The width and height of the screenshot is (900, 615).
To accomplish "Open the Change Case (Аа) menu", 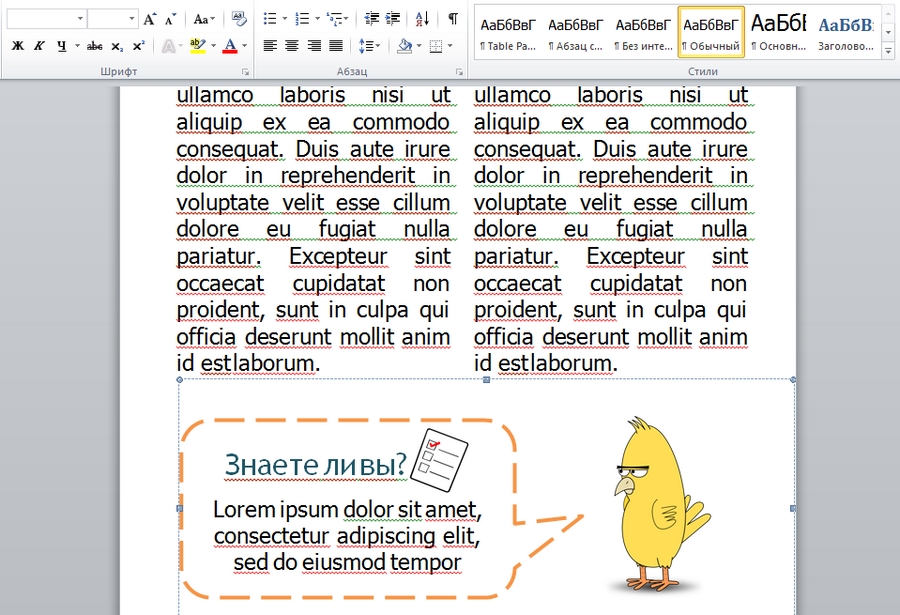I will (203, 19).
